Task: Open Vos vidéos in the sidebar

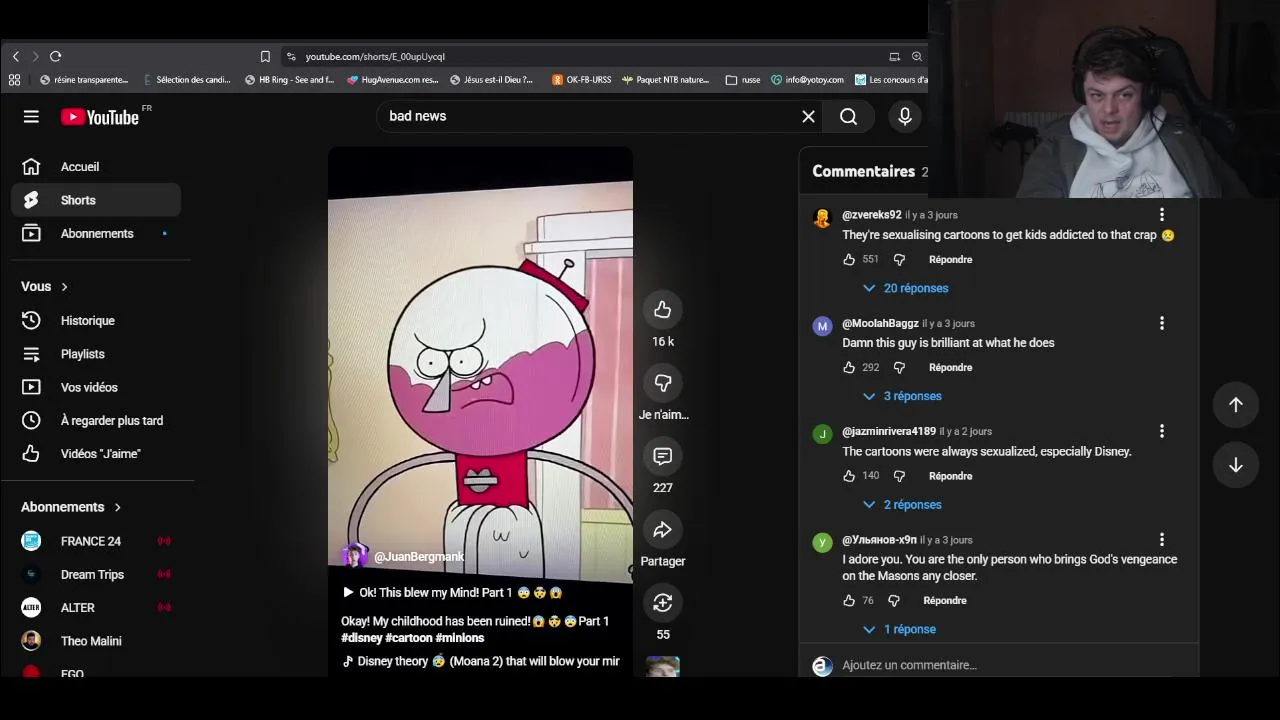Action: coord(96,387)
